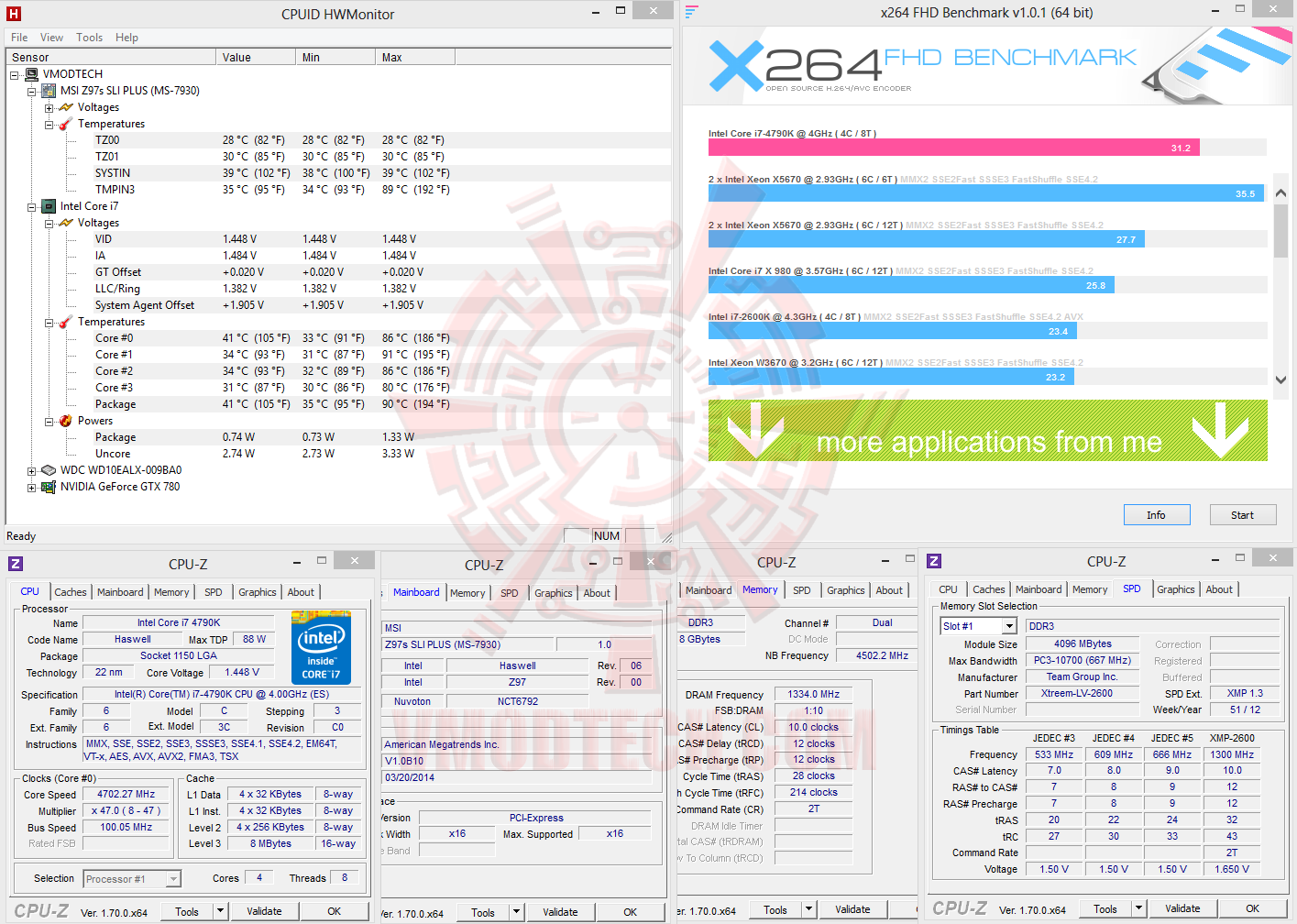The image size is (1297, 924).
Task: Click the thermometer icon beside Temperatures under MSI
Action: 66,124
